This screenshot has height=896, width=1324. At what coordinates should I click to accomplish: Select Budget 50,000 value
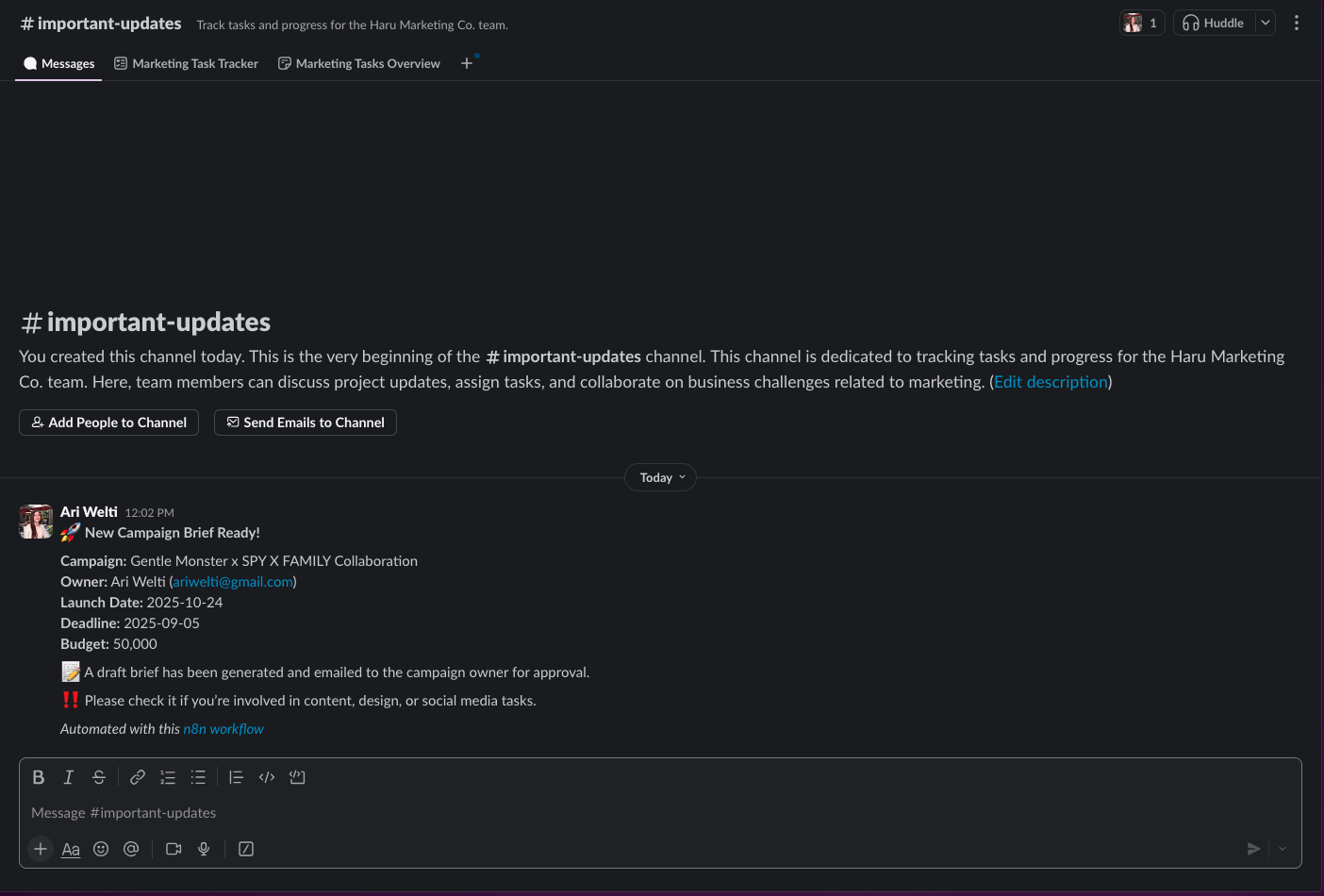[135, 644]
